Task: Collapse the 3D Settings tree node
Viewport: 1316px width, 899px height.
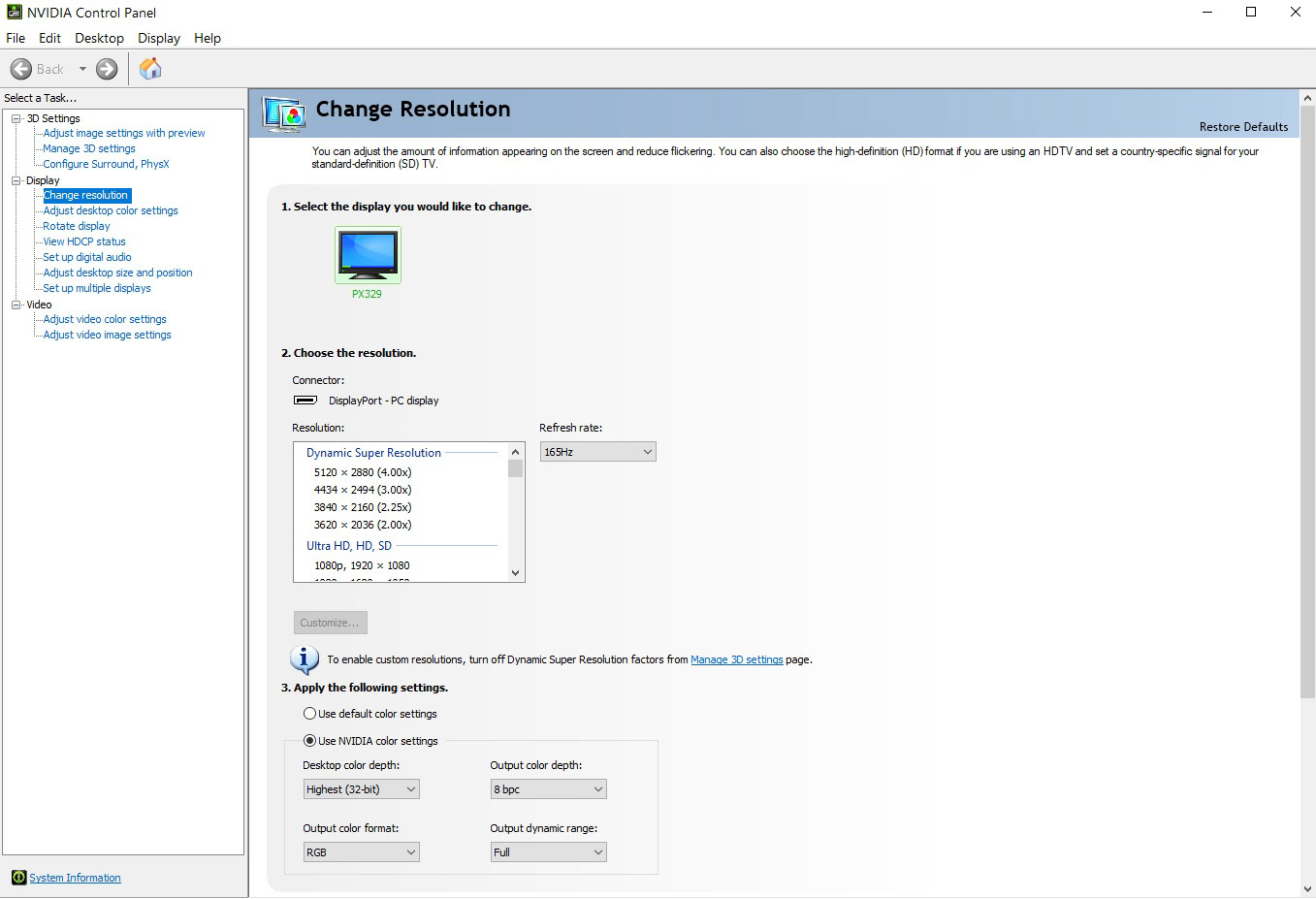Action: (x=16, y=118)
